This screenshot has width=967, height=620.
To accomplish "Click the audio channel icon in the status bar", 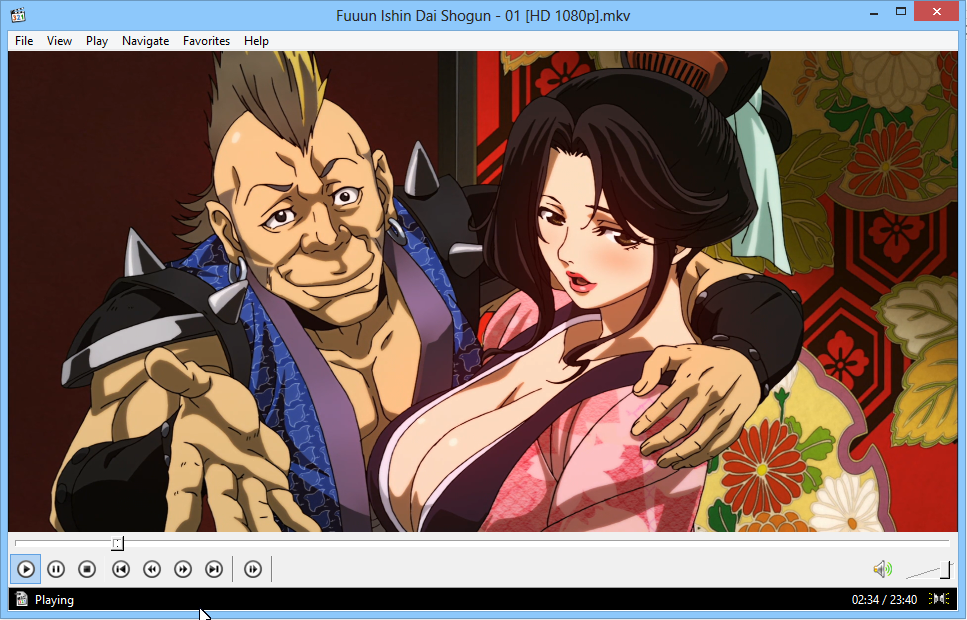I will coord(939,598).
